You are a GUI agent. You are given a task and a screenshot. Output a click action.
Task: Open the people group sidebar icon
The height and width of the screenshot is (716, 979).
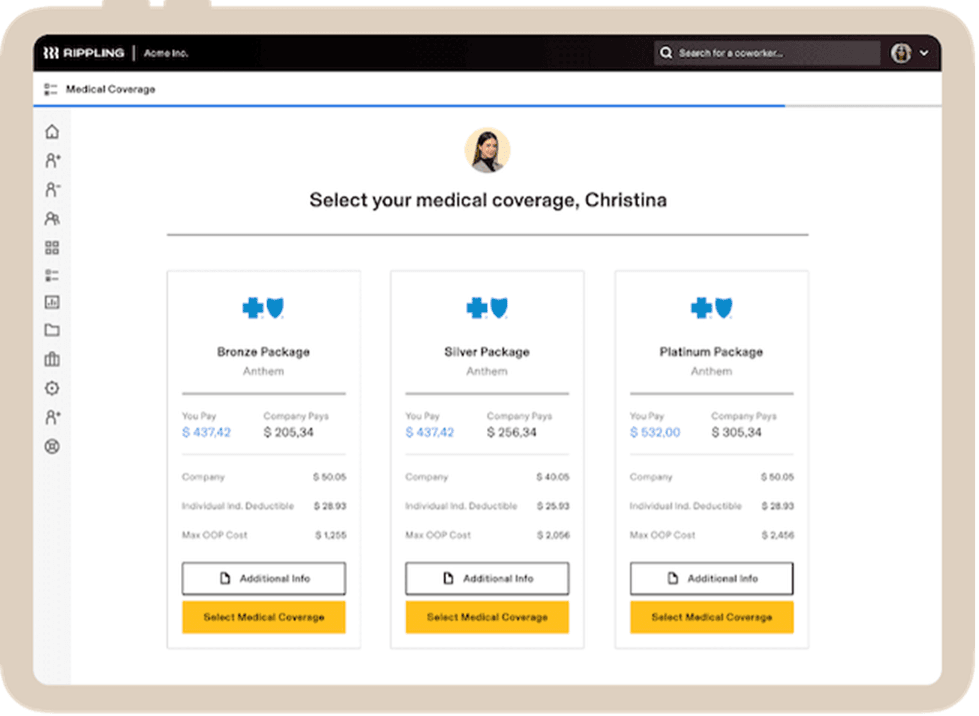[x=52, y=218]
